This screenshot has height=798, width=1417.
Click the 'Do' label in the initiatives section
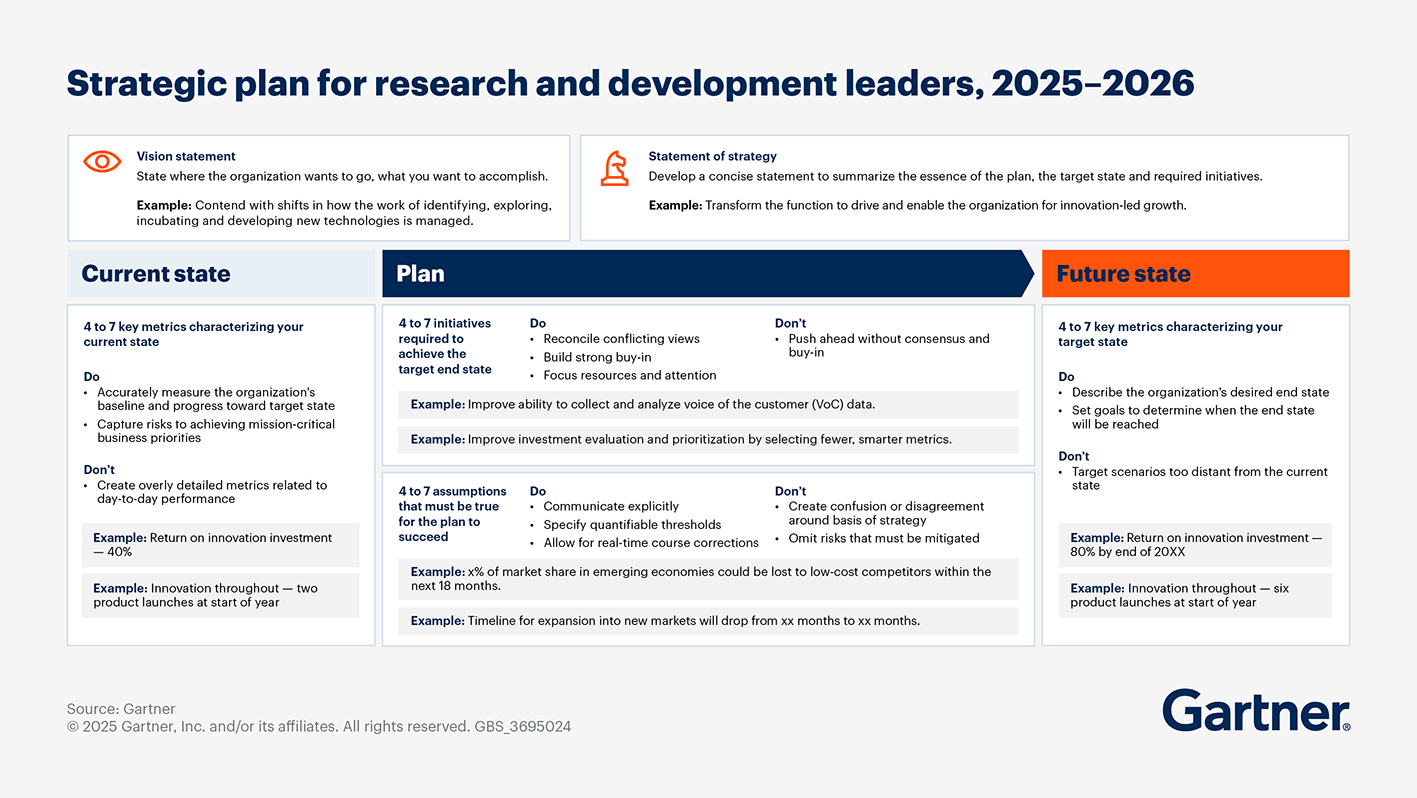click(538, 324)
